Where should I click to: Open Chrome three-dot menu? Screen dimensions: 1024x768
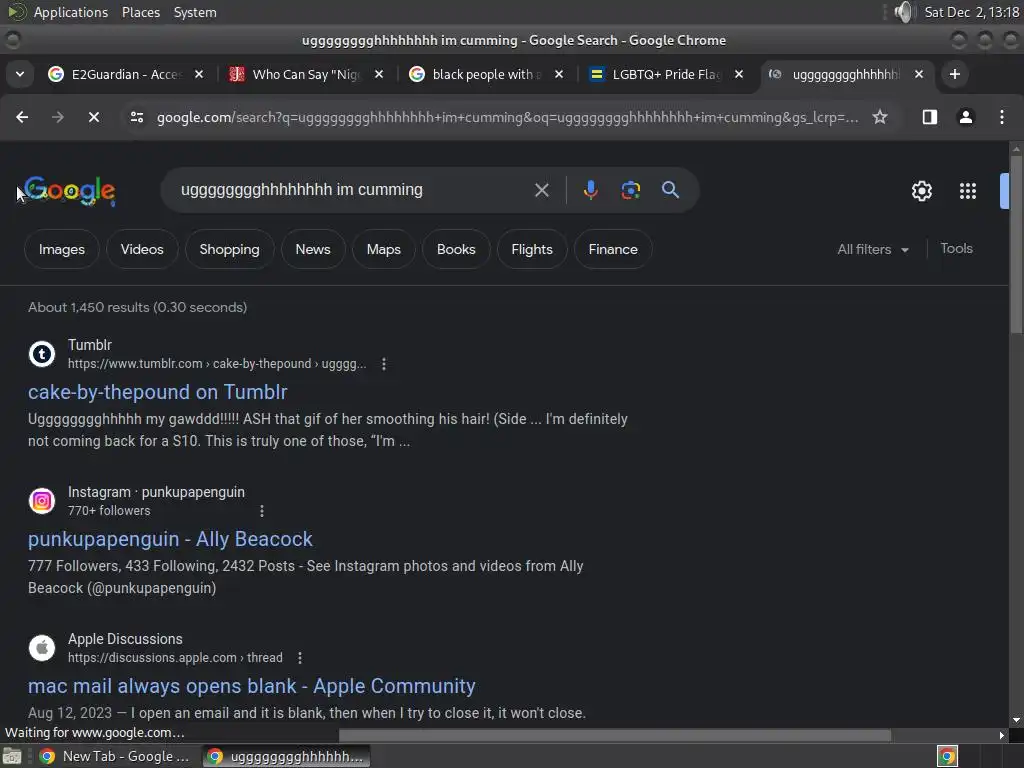(x=1002, y=117)
